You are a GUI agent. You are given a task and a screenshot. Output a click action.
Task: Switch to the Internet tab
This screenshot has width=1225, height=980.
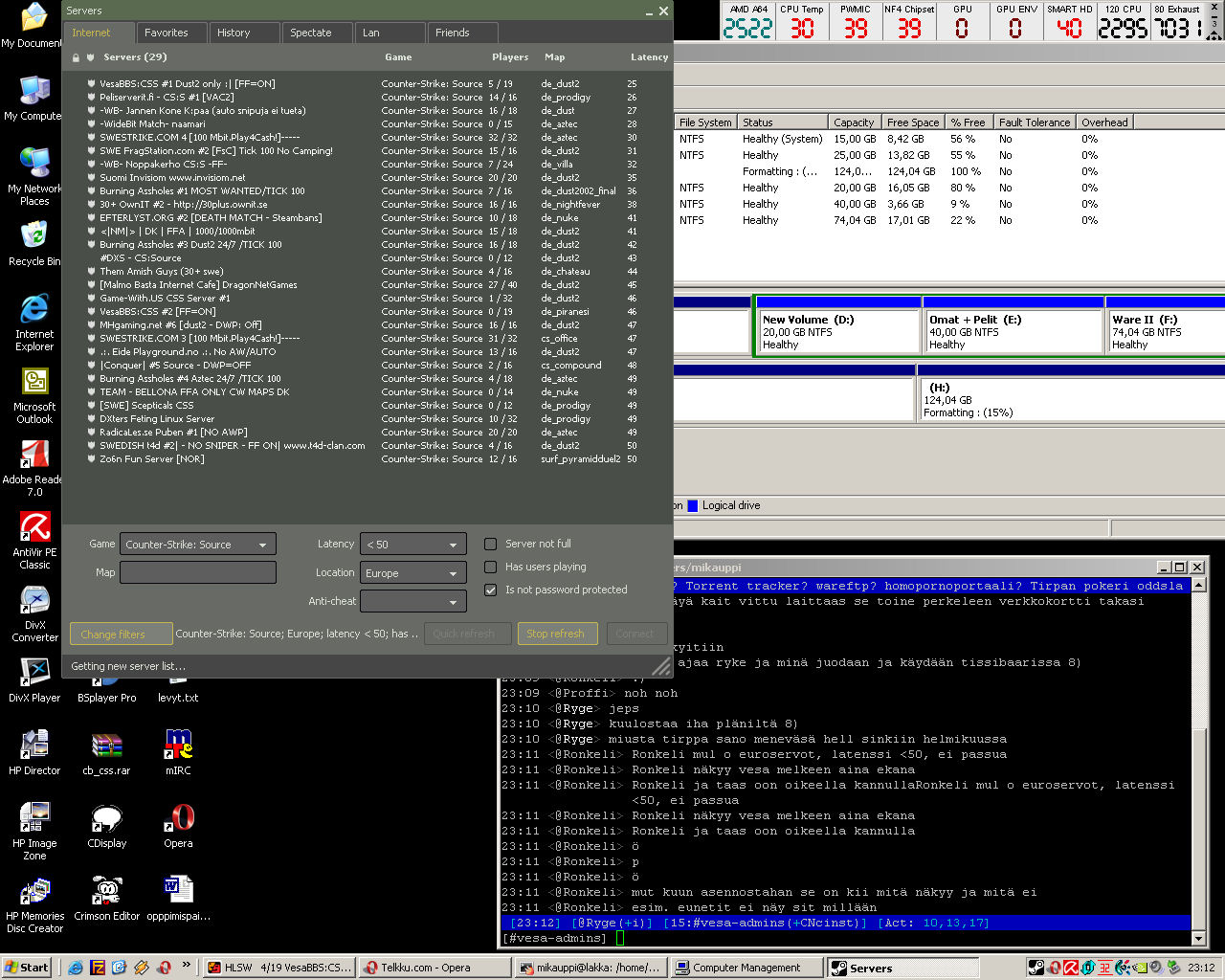pyautogui.click(x=99, y=33)
